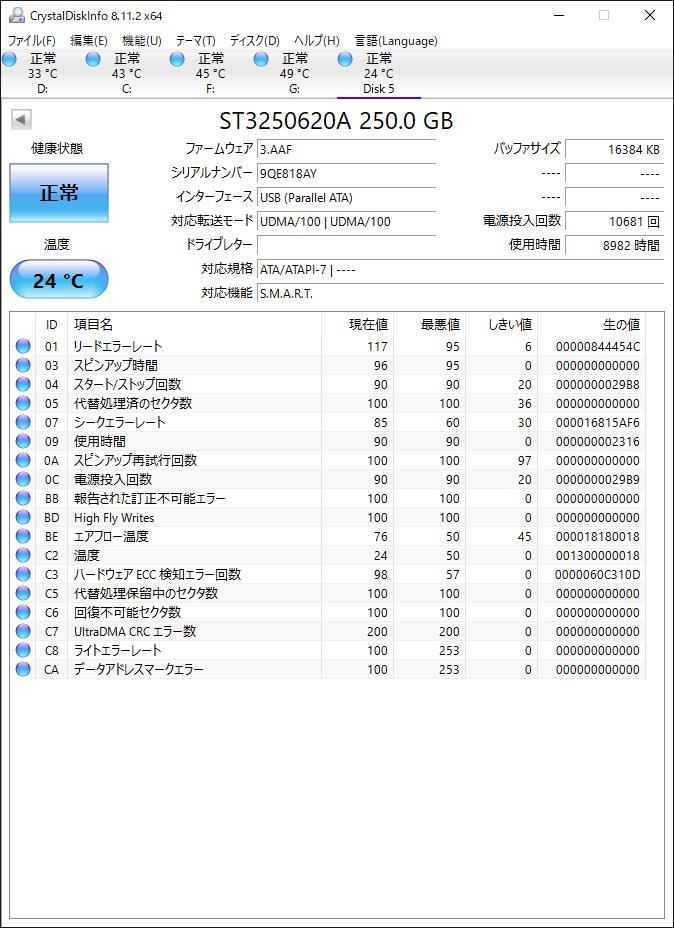Click the serial number field 9QE818AY

[347, 173]
